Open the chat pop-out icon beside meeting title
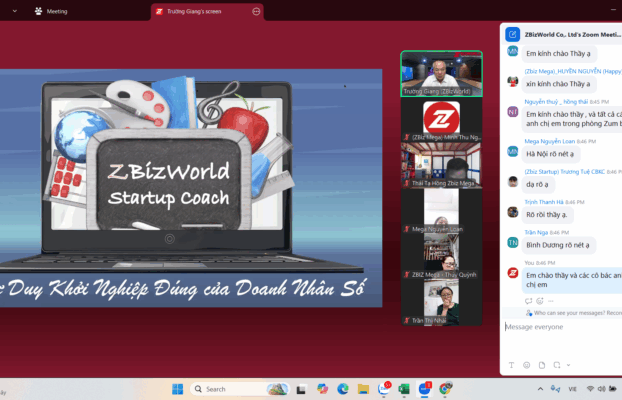The image size is (622, 400). click(513, 35)
